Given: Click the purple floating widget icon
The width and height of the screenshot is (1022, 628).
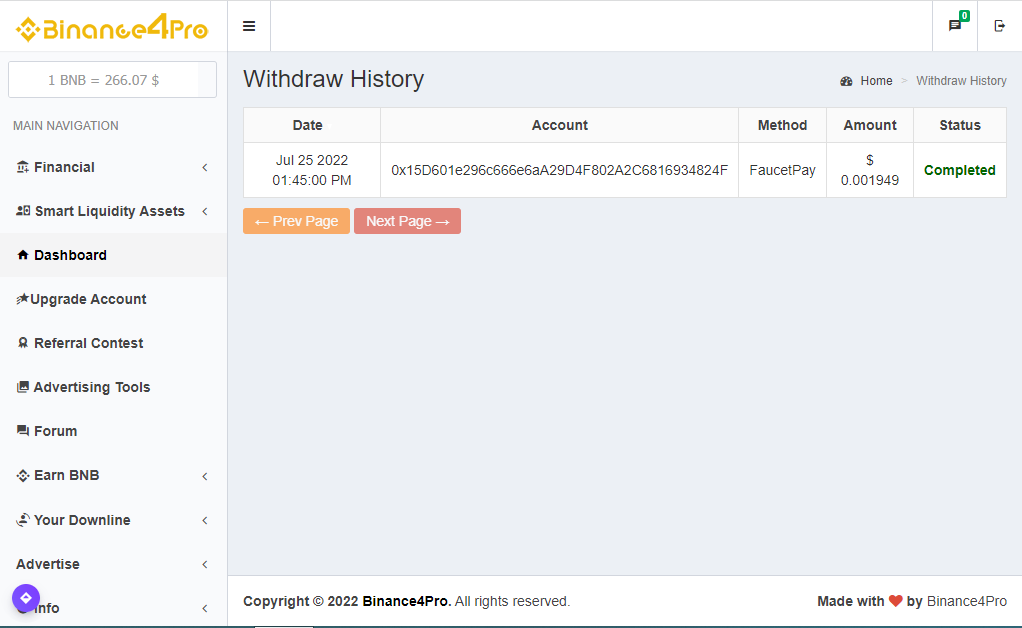Looking at the screenshot, I should tap(26, 598).
